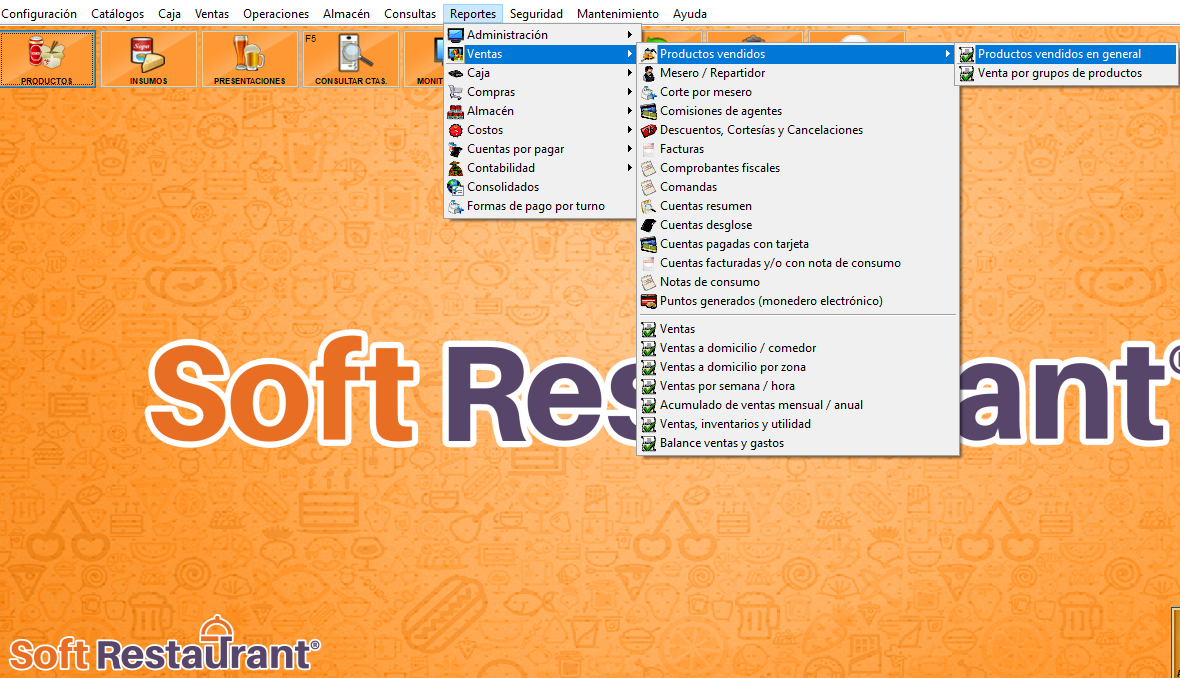1180x678 pixels.
Task: Open the Caja menu in the menu bar
Action: (169, 14)
